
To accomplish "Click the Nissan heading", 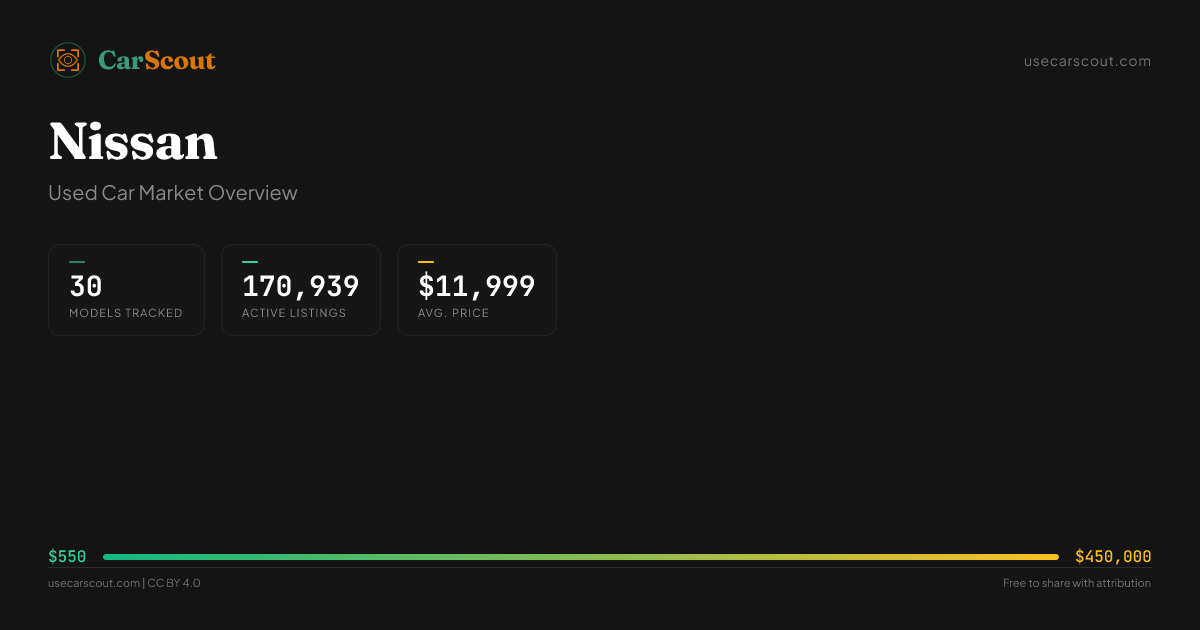I will point(133,142).
